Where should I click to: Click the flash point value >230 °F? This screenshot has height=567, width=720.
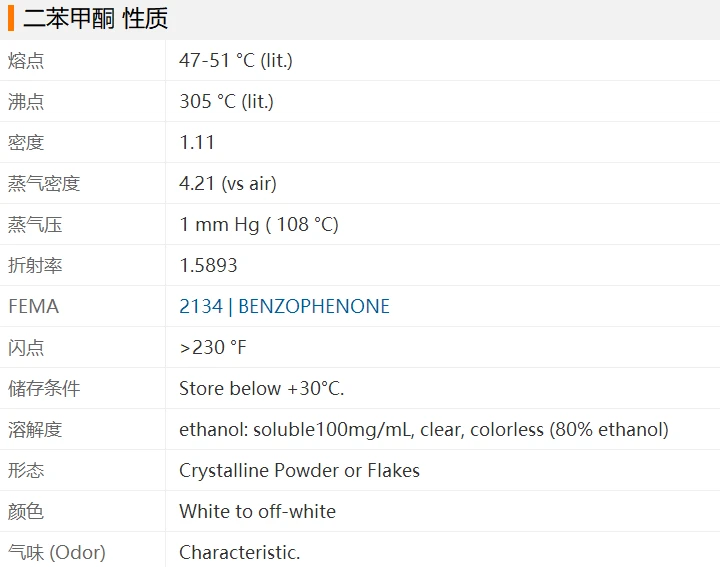(x=213, y=348)
